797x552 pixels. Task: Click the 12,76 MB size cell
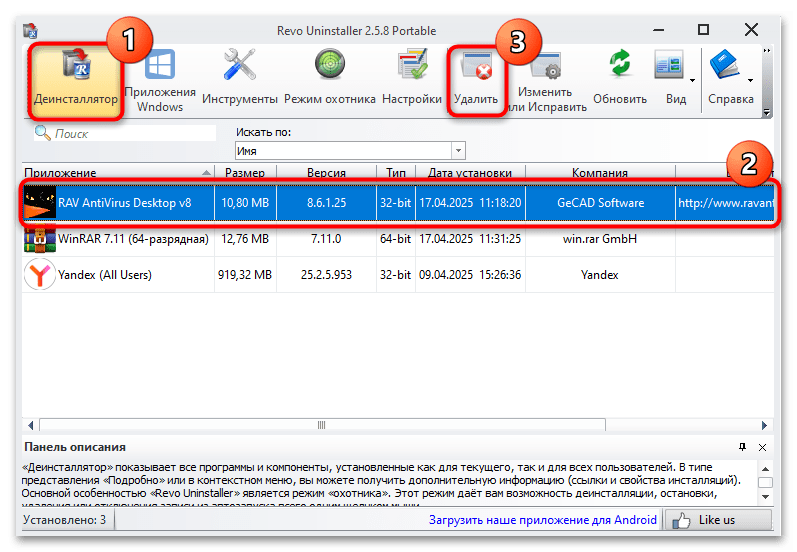245,238
